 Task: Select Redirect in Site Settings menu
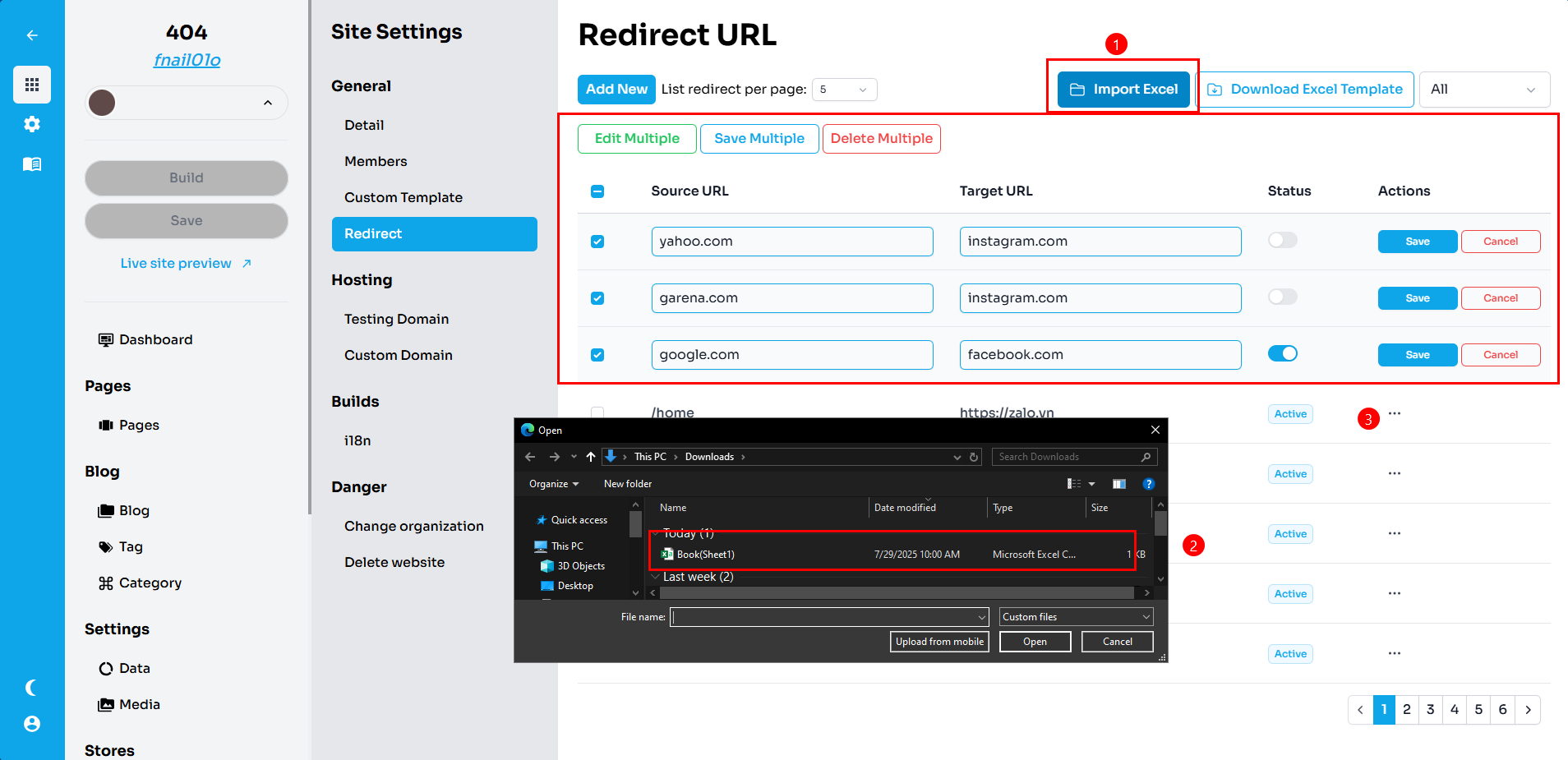click(x=434, y=234)
